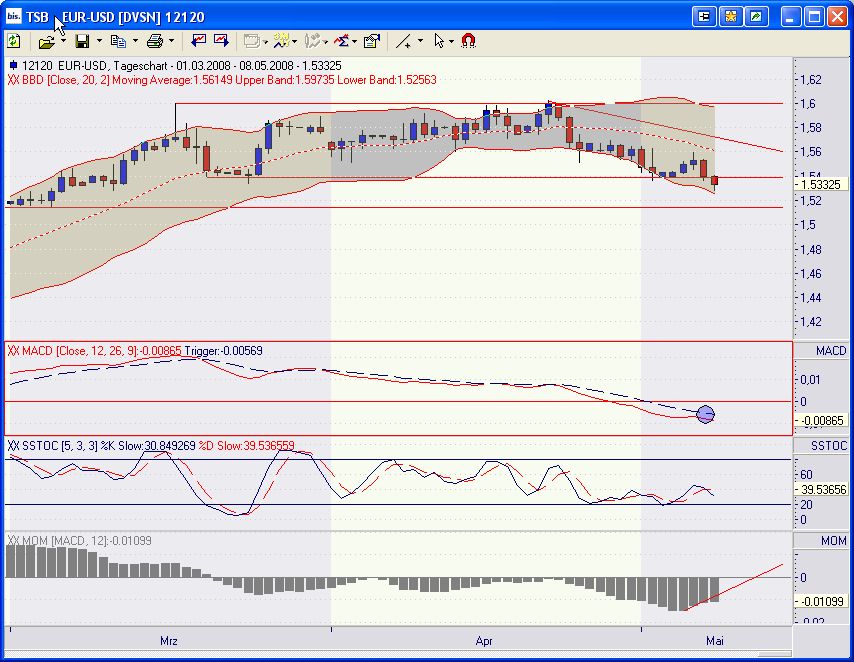Close the TSB chart window
The height and width of the screenshot is (662, 854).
(x=838, y=17)
